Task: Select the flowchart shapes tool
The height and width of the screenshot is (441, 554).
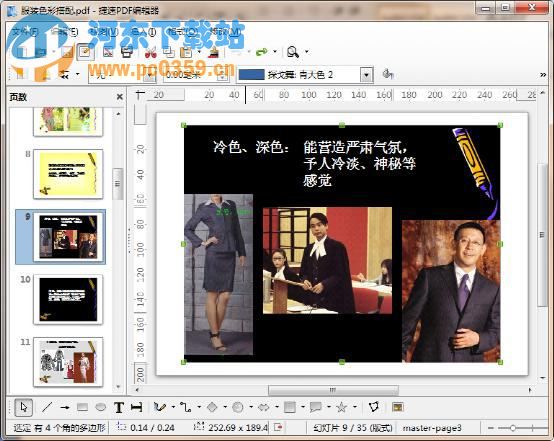Action: point(290,407)
